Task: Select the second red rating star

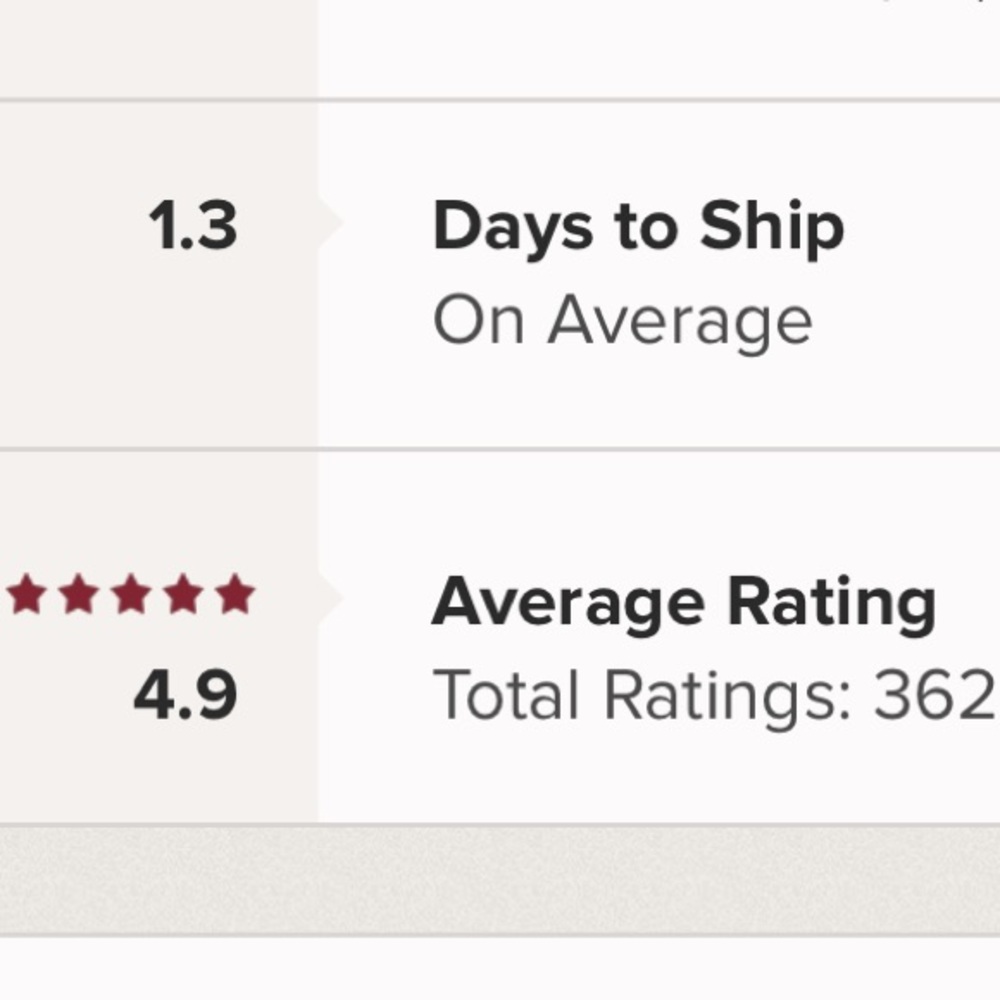Action: pyautogui.click(x=79, y=595)
